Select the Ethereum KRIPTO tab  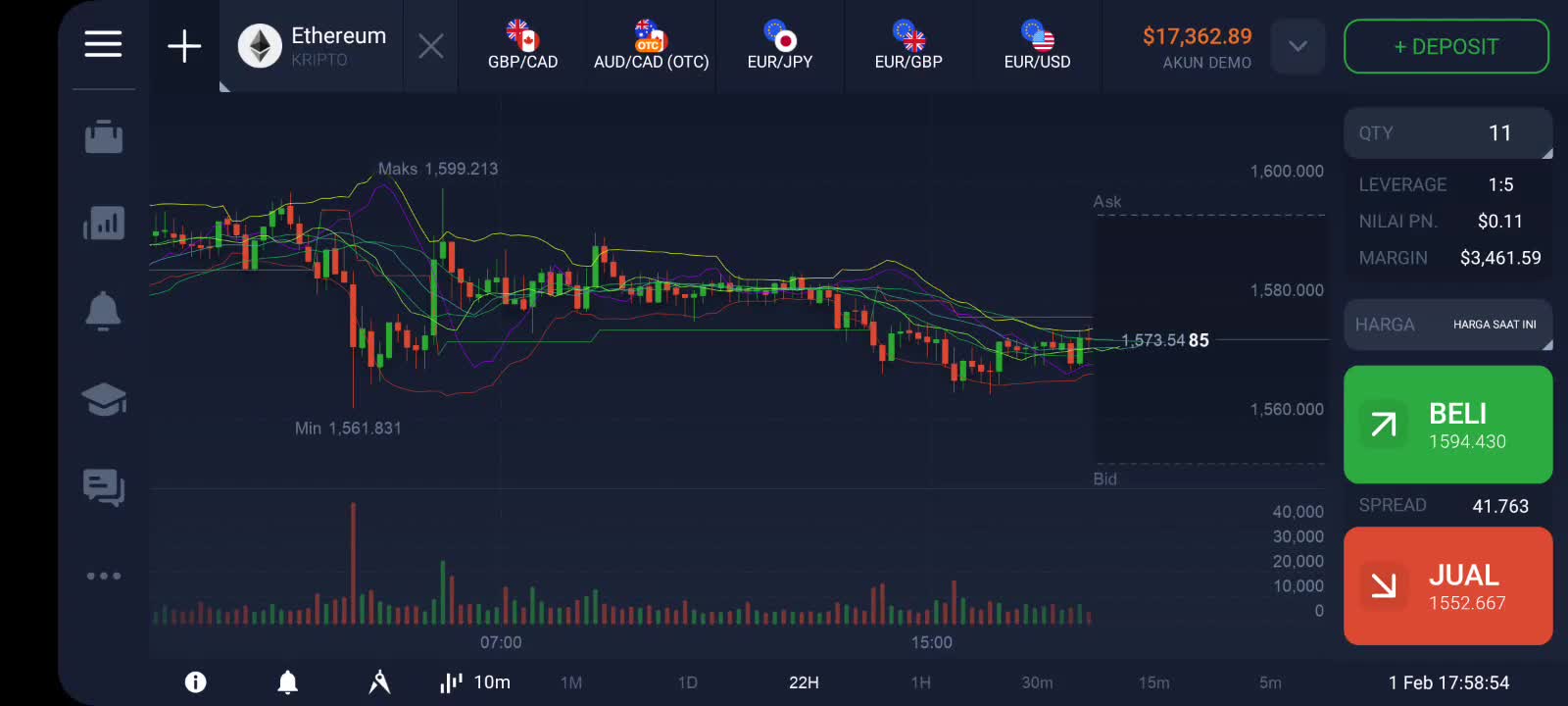[312, 46]
